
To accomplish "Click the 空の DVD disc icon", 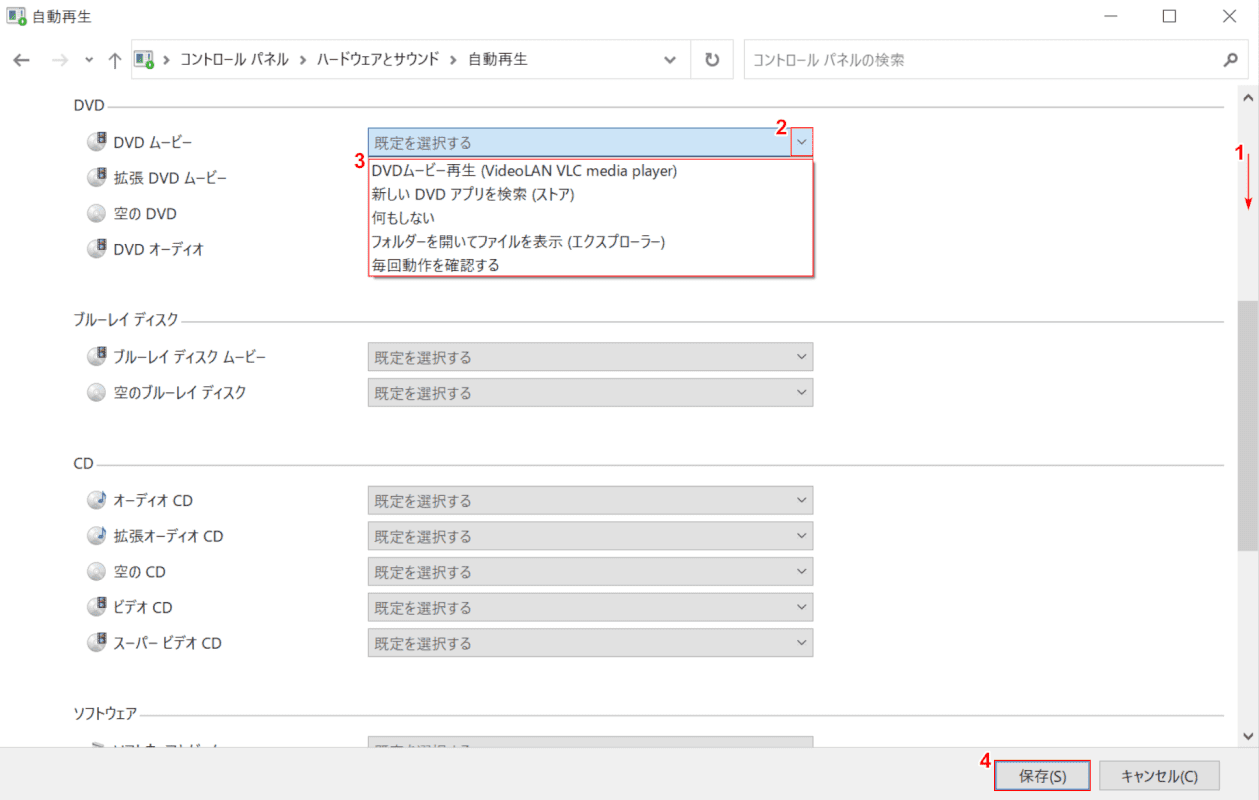I will click(x=96, y=213).
